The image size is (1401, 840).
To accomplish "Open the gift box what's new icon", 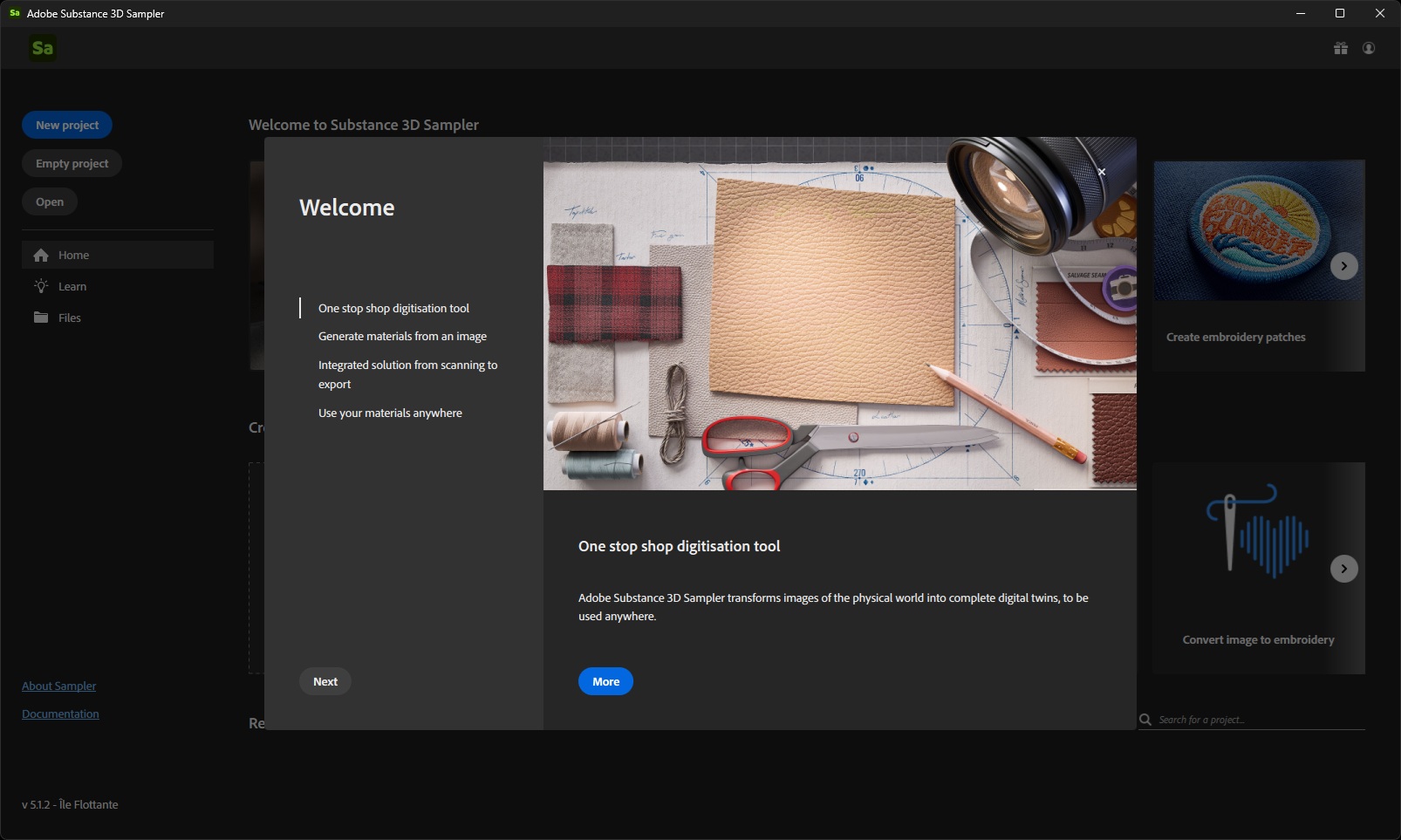I will pos(1341,48).
